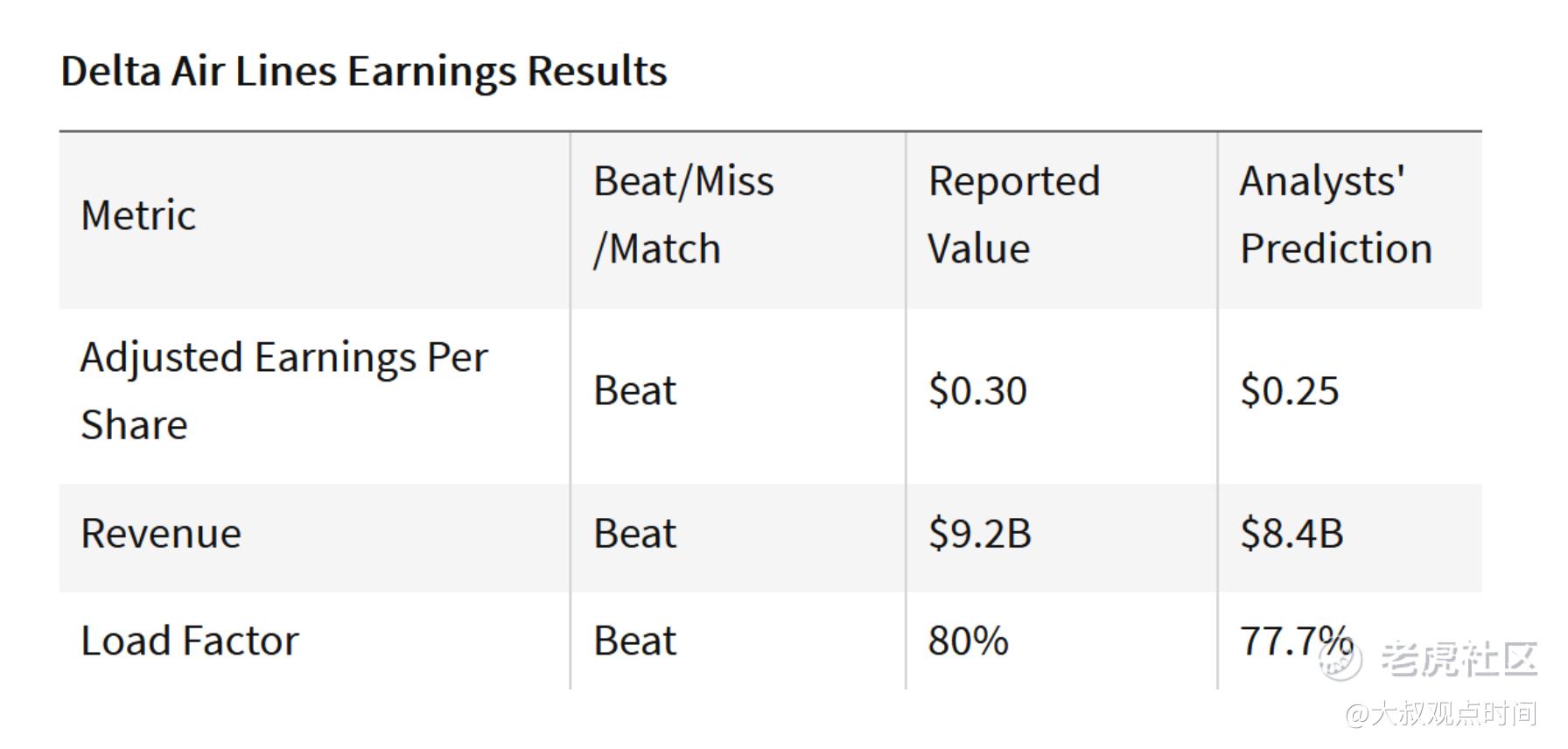Select the Reported Value column header
1568x749 pixels.
coord(1013,215)
